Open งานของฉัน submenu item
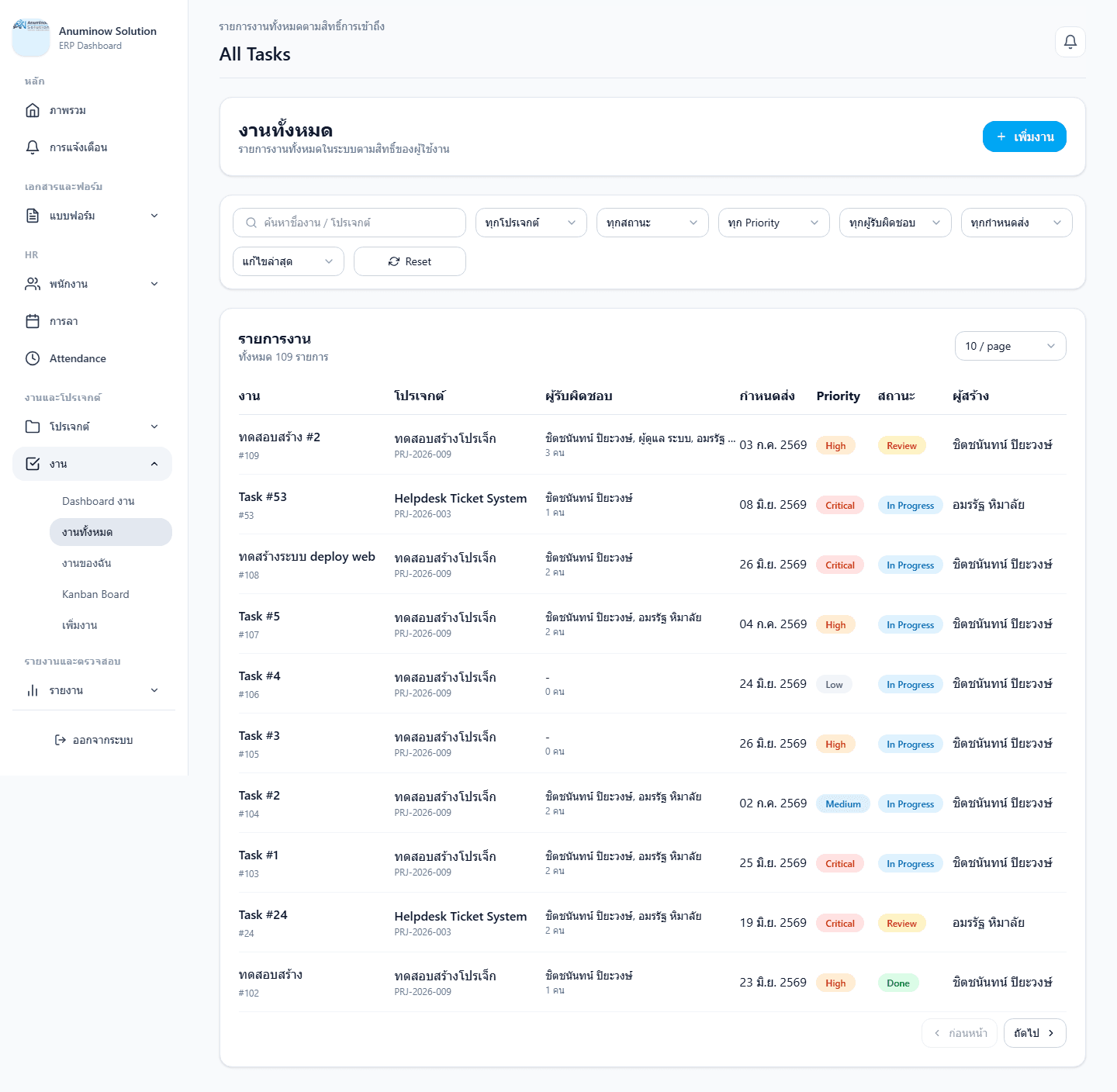1117x1092 pixels. (x=111, y=563)
